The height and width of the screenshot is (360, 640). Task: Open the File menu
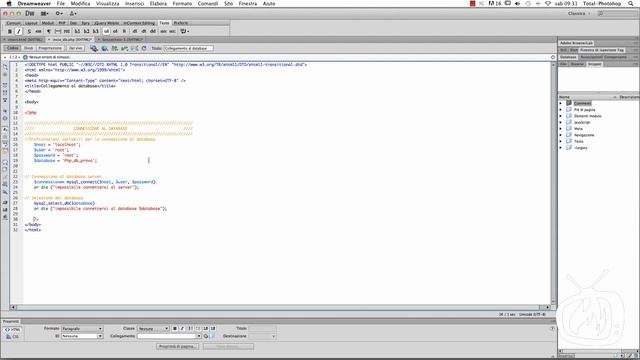pyautogui.click(x=61, y=3)
